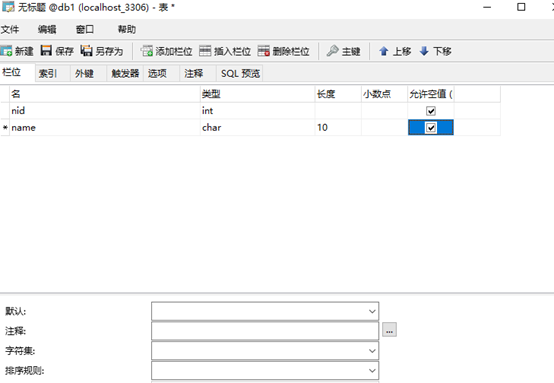Click the Navicat window app icon
This screenshot has height=383, width=554.
point(8,7)
